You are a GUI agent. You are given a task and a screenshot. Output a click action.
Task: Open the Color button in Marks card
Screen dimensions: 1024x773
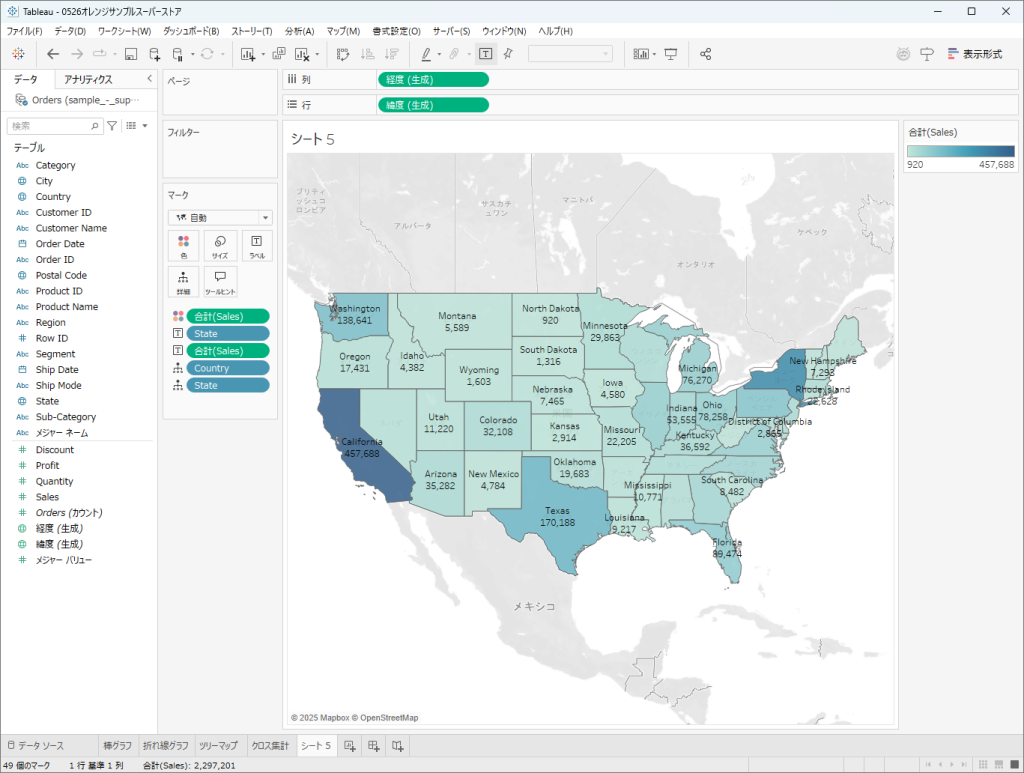[x=184, y=246]
